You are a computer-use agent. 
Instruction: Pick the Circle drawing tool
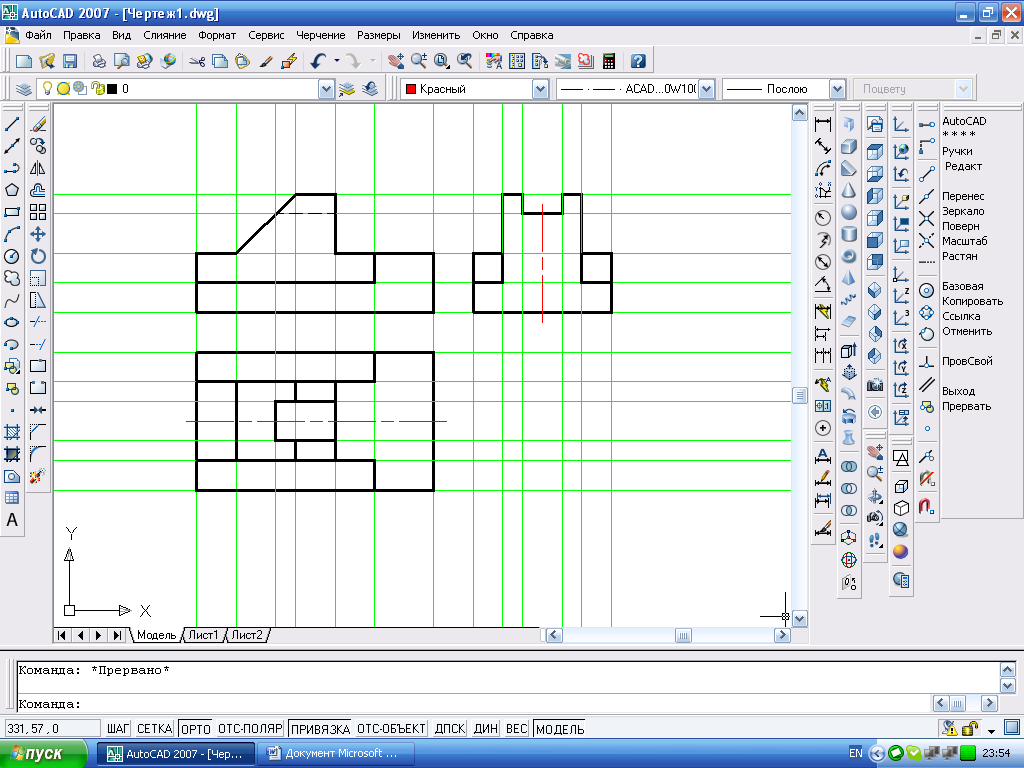[x=13, y=256]
